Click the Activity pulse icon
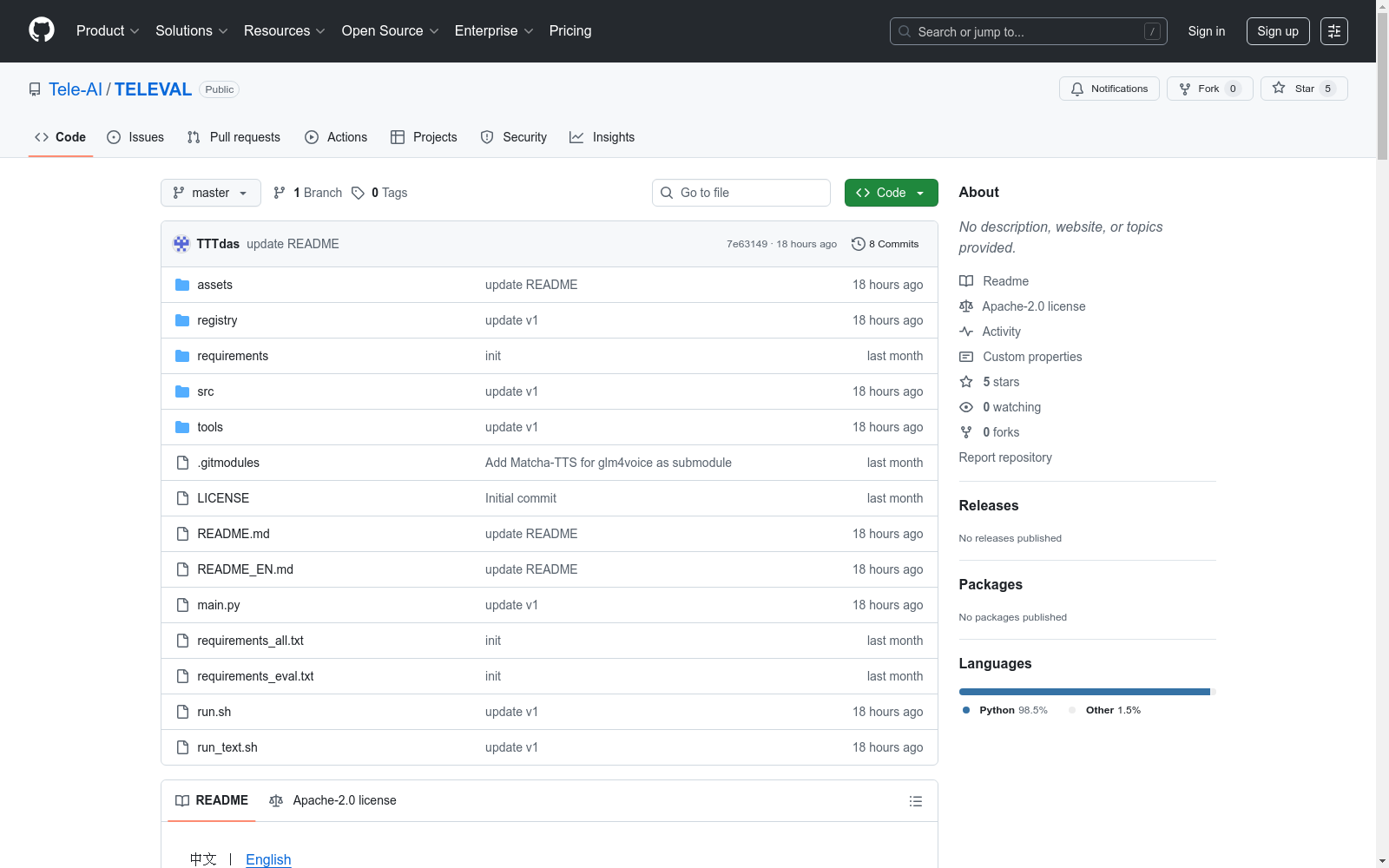 (966, 332)
